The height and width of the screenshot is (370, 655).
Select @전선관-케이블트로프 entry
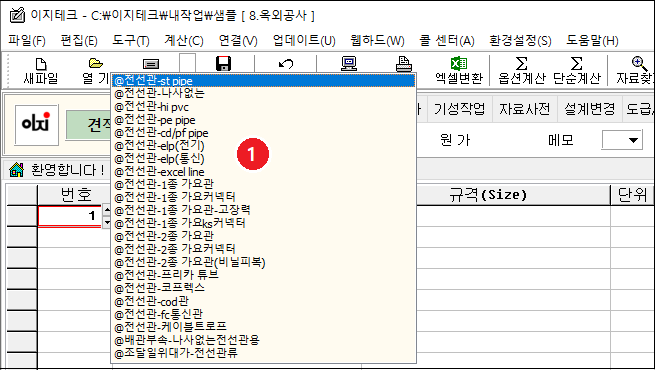[x=263, y=326]
